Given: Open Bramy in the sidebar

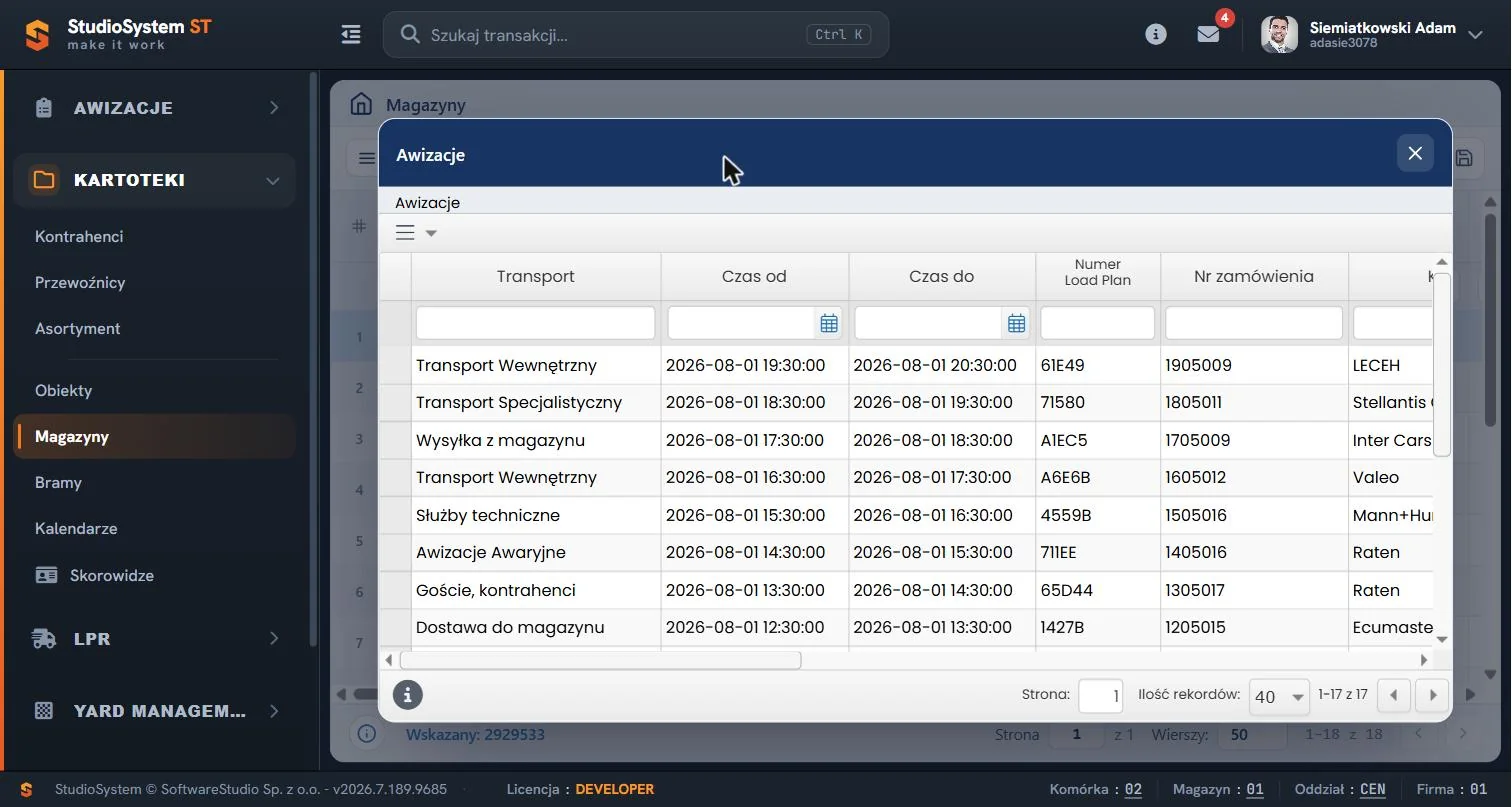Looking at the screenshot, I should [x=58, y=483].
